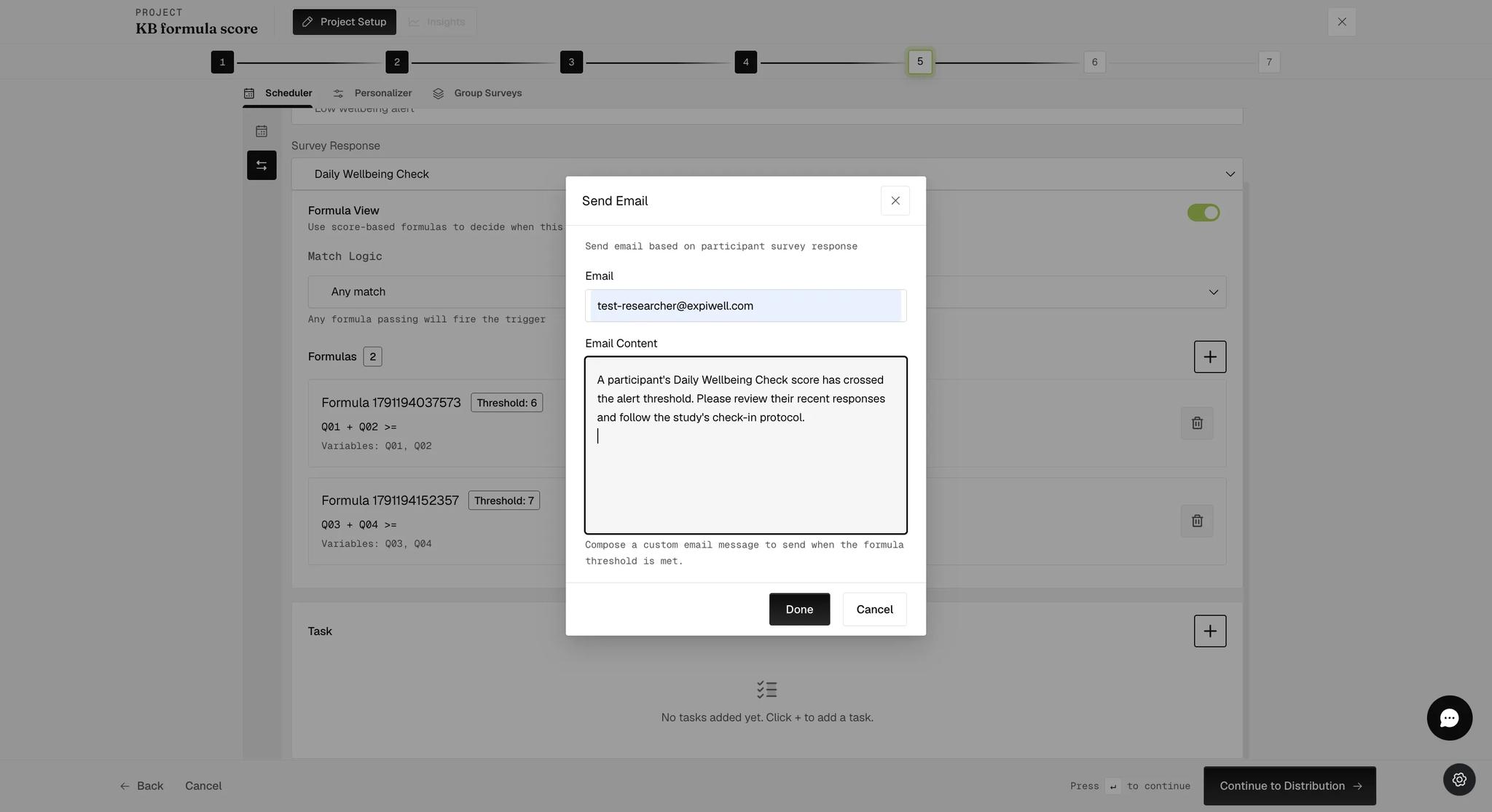Open the Any match logic dropdown
The height and width of the screenshot is (812, 1492).
coord(766,291)
